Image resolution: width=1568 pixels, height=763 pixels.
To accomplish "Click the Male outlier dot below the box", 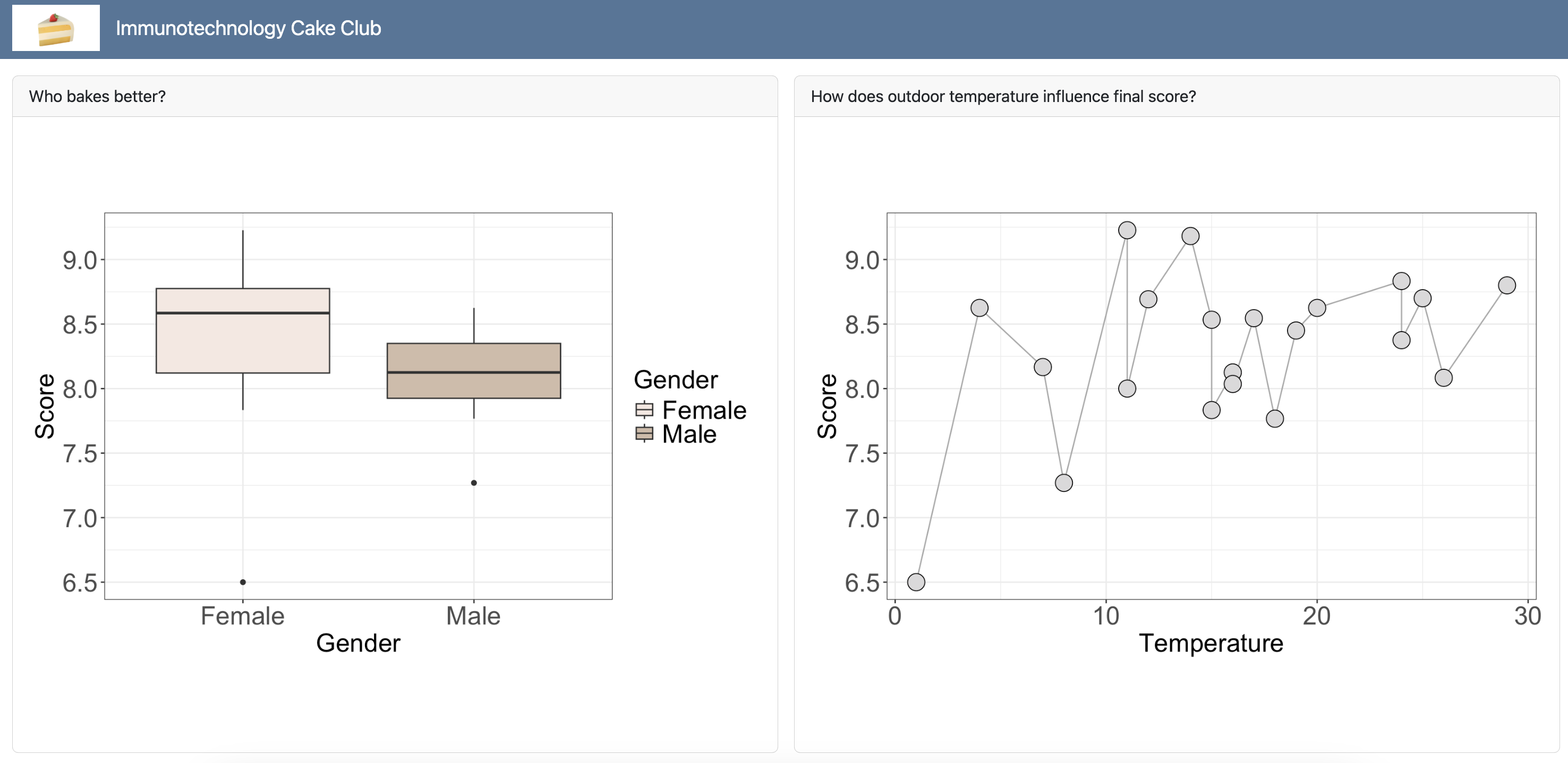I will pyautogui.click(x=474, y=483).
